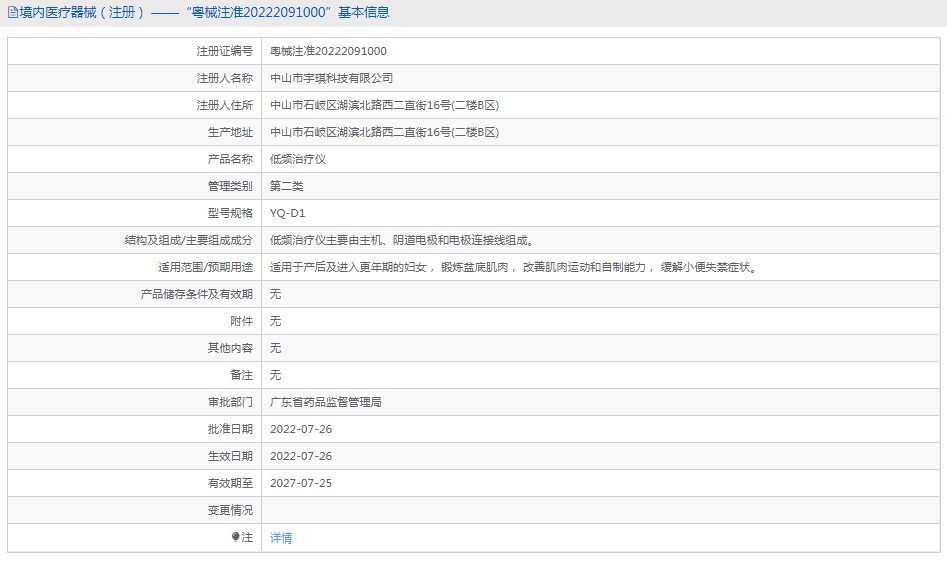Viewport: 947px width, 561px height.
Task: Click the bulb icon beside 注 label
Action: (236, 537)
